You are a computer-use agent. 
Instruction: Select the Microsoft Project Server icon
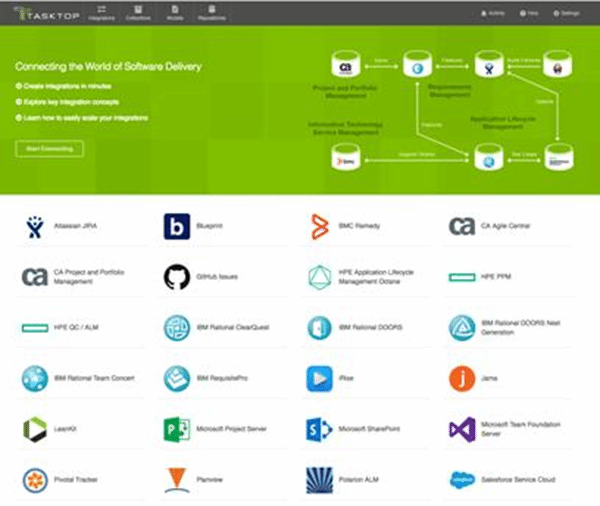pyautogui.click(x=177, y=429)
